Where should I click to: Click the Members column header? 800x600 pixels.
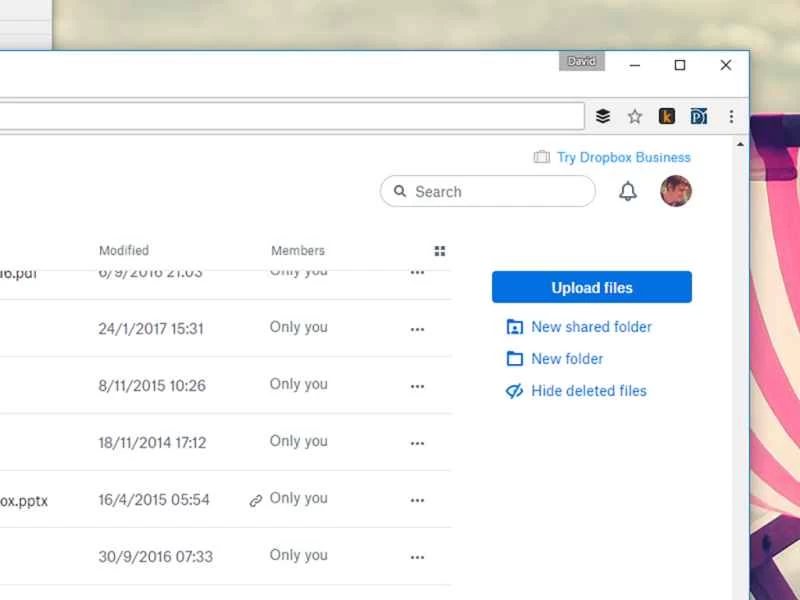point(297,251)
